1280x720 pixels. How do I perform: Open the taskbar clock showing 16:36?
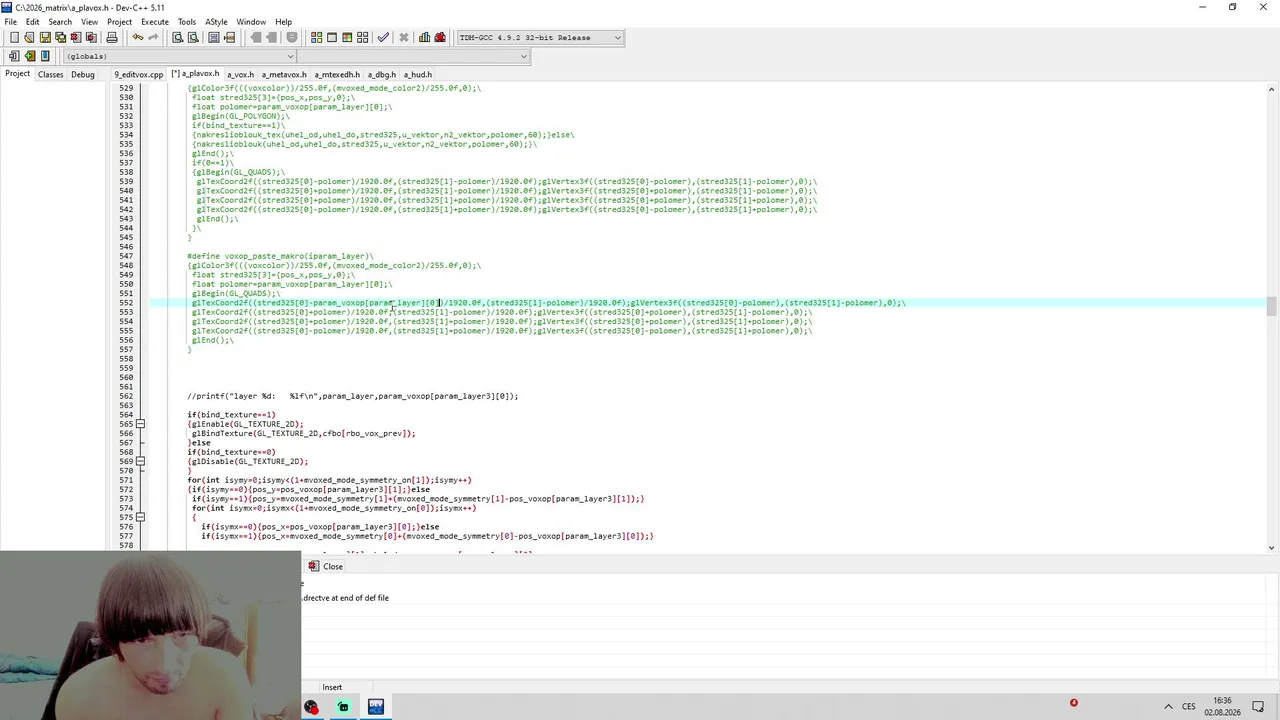click(x=1222, y=706)
